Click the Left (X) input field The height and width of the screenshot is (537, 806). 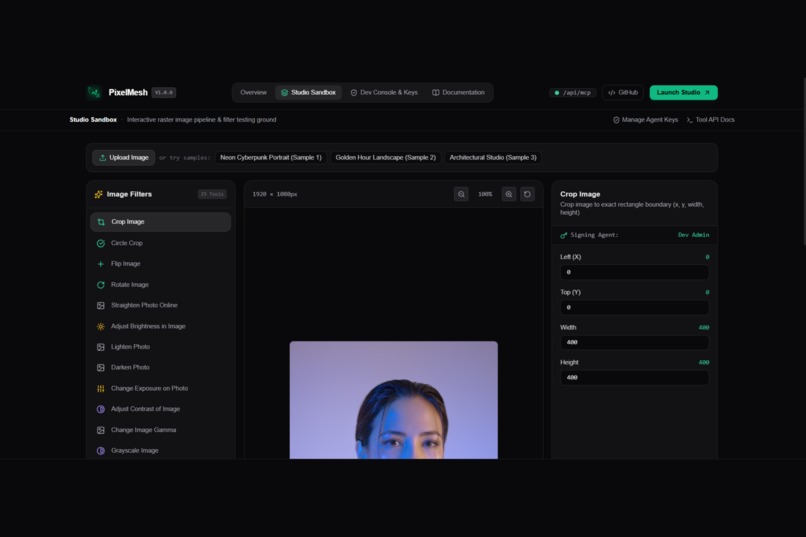tap(634, 272)
